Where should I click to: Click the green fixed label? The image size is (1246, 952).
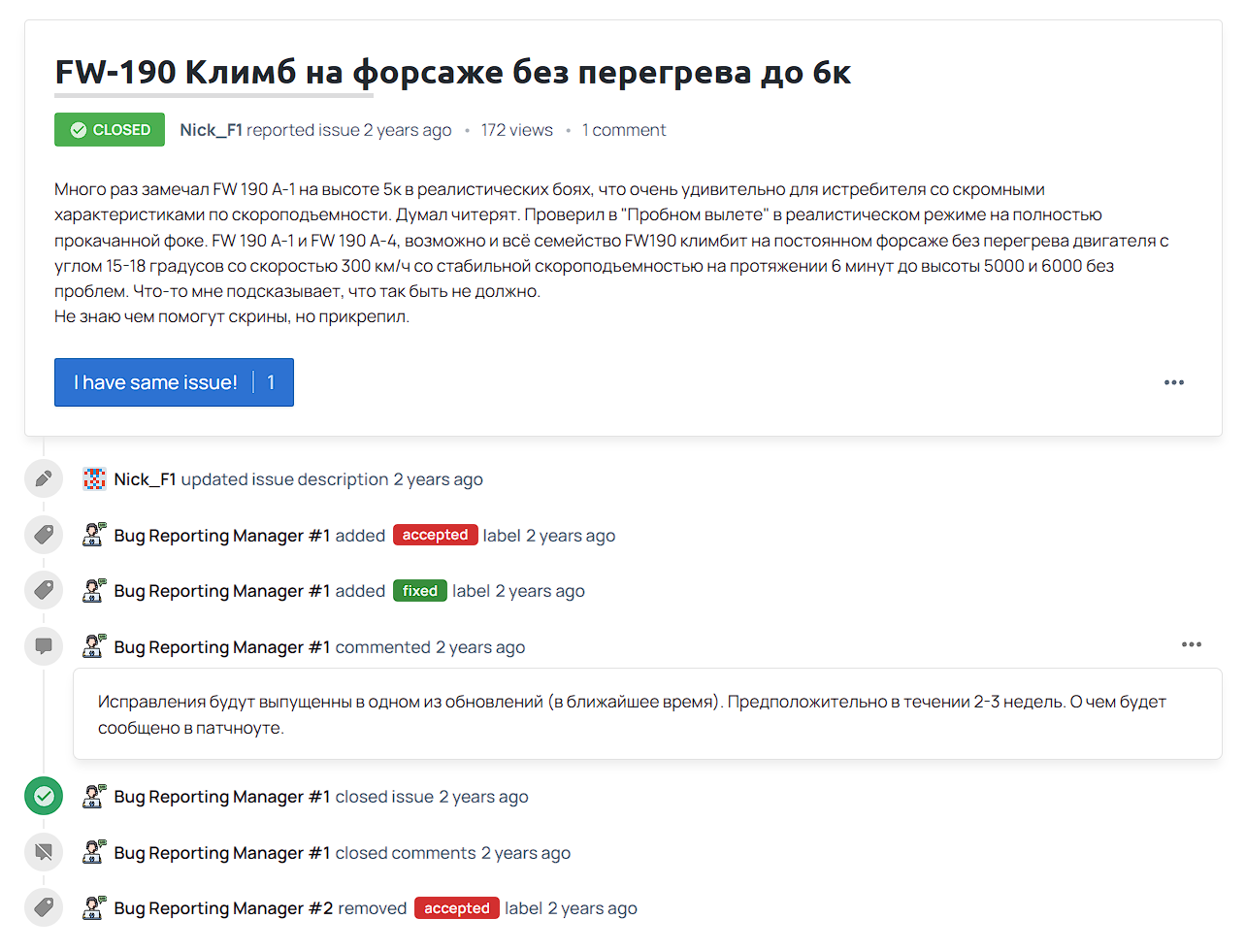click(x=420, y=591)
